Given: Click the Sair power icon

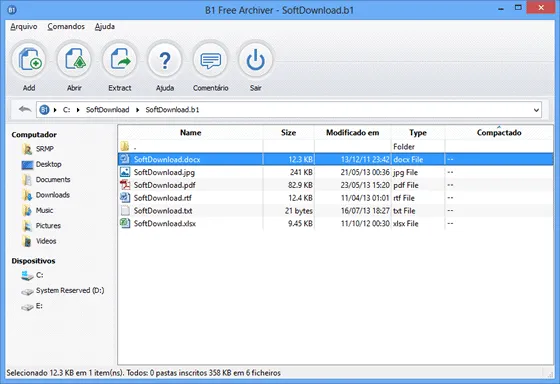Looking at the screenshot, I should pyautogui.click(x=256, y=60).
